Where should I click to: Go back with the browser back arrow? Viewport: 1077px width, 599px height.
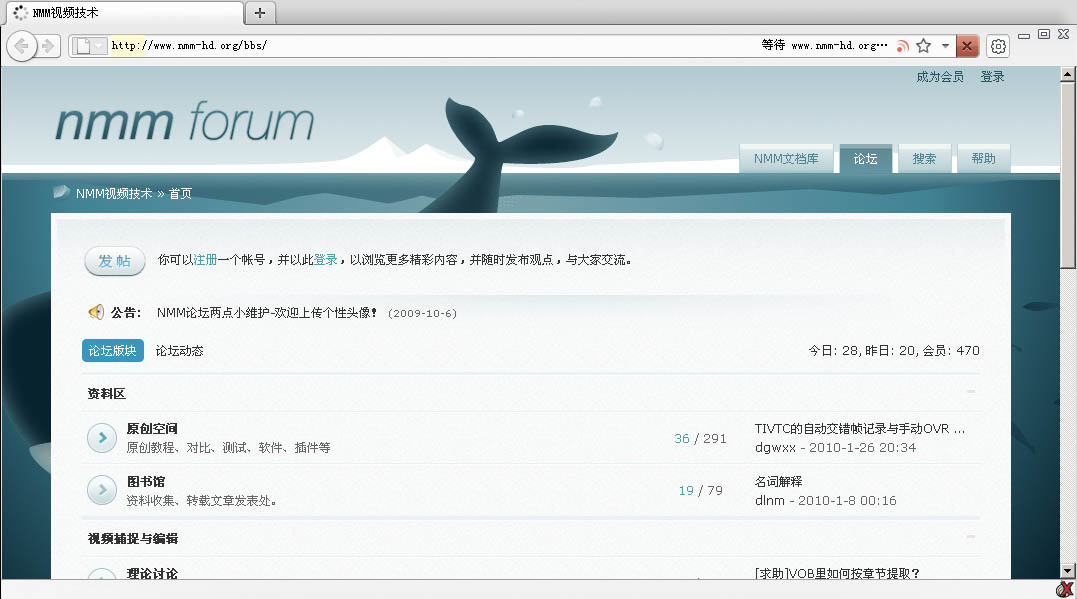[21, 46]
